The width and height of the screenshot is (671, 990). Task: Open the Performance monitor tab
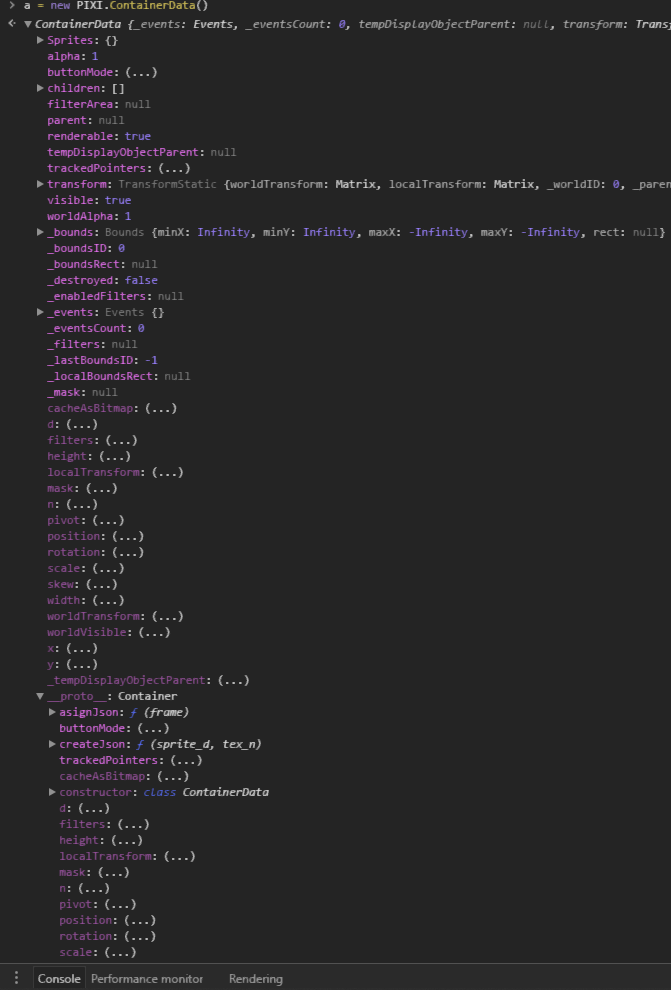(147, 979)
